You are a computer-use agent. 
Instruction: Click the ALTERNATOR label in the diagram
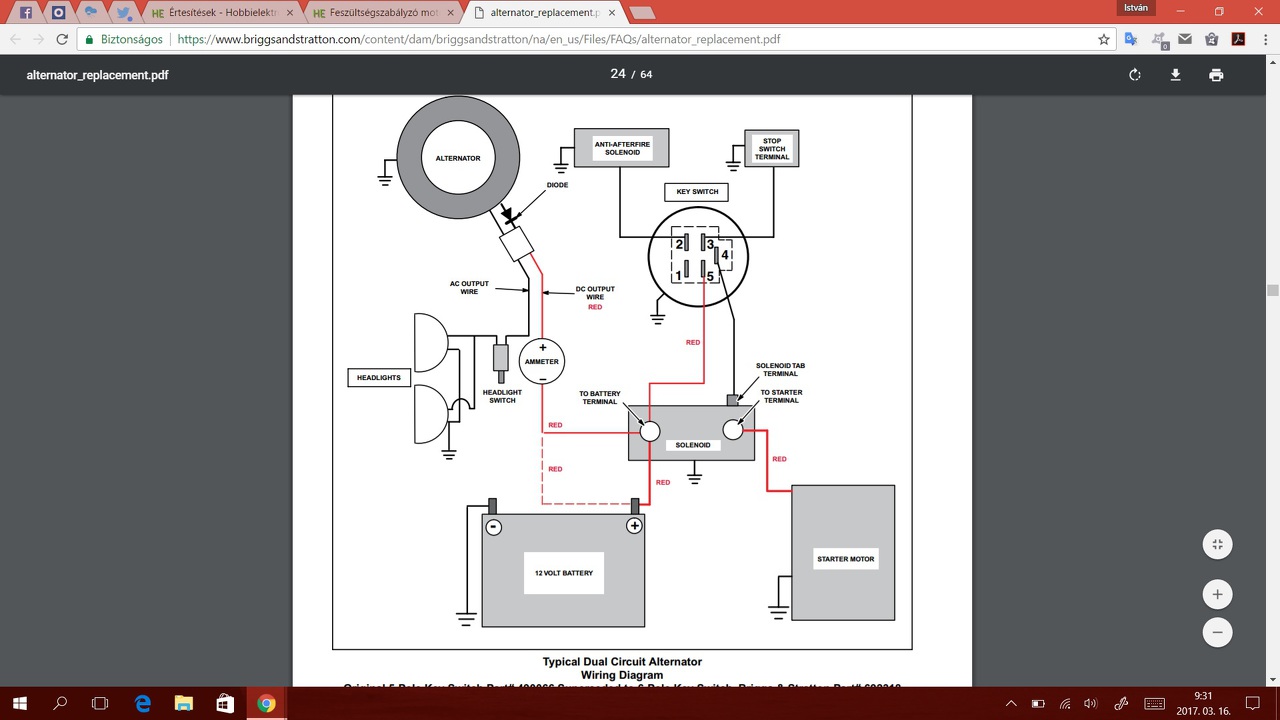coord(458,158)
